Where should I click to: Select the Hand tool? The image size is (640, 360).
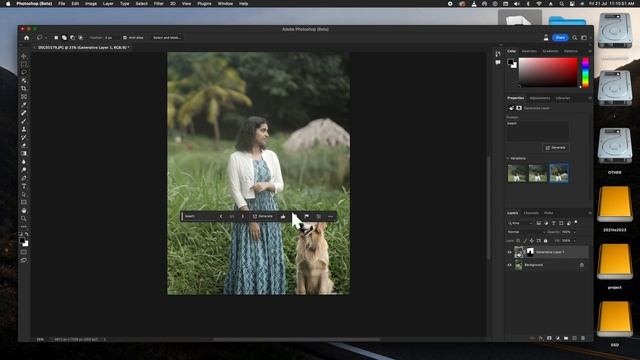pos(24,211)
